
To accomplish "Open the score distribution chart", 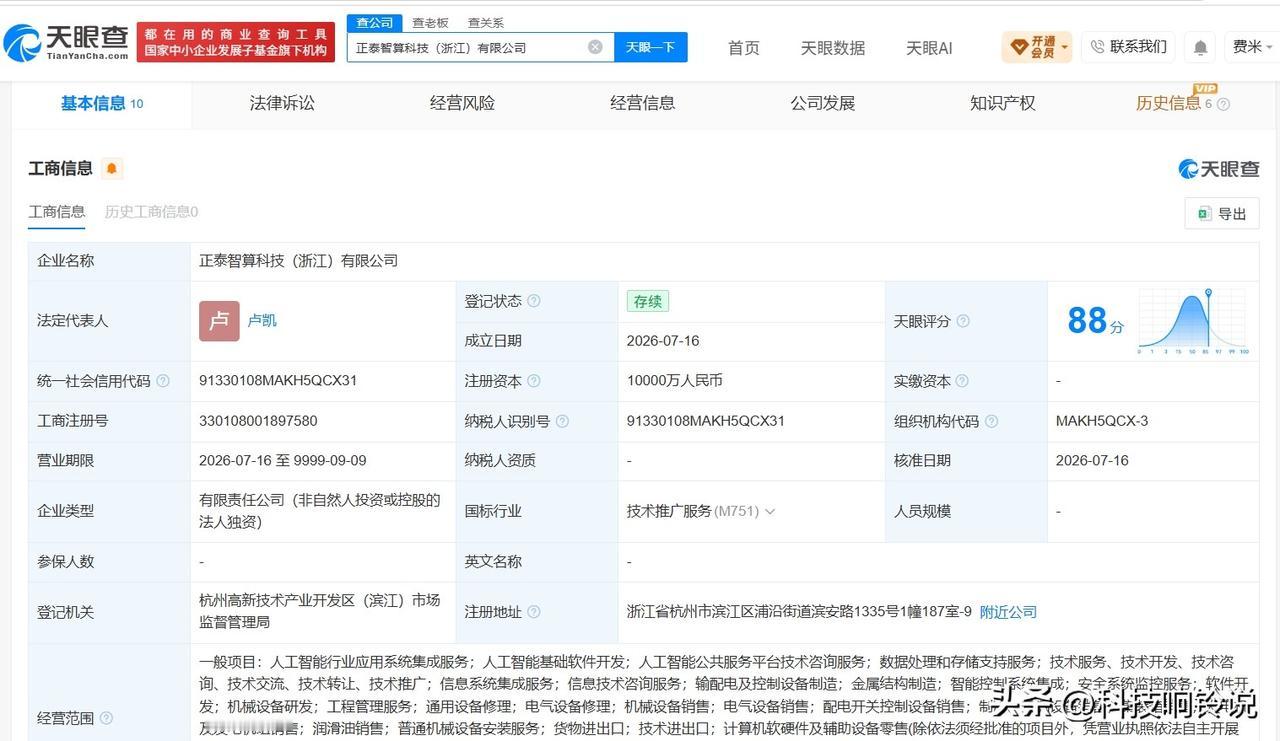I will [x=1193, y=321].
